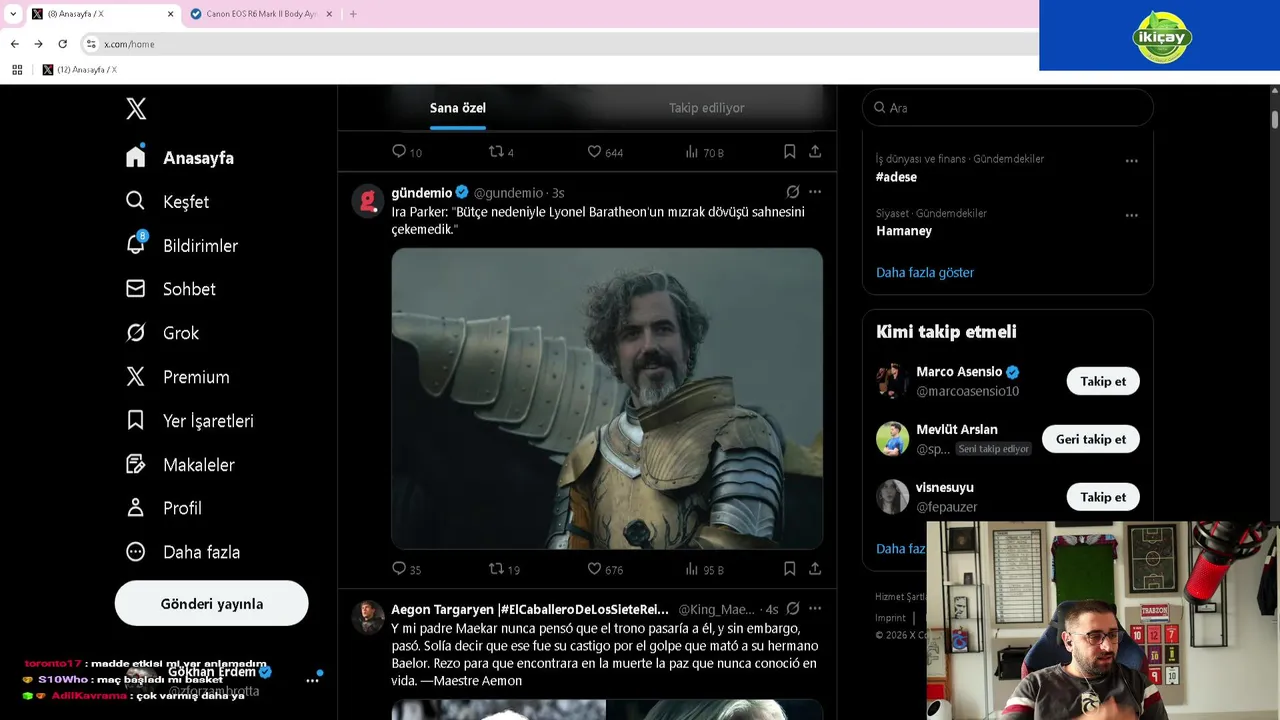The image size is (1280, 720).
Task: Follow visnesuyu
Action: pos(1103,497)
